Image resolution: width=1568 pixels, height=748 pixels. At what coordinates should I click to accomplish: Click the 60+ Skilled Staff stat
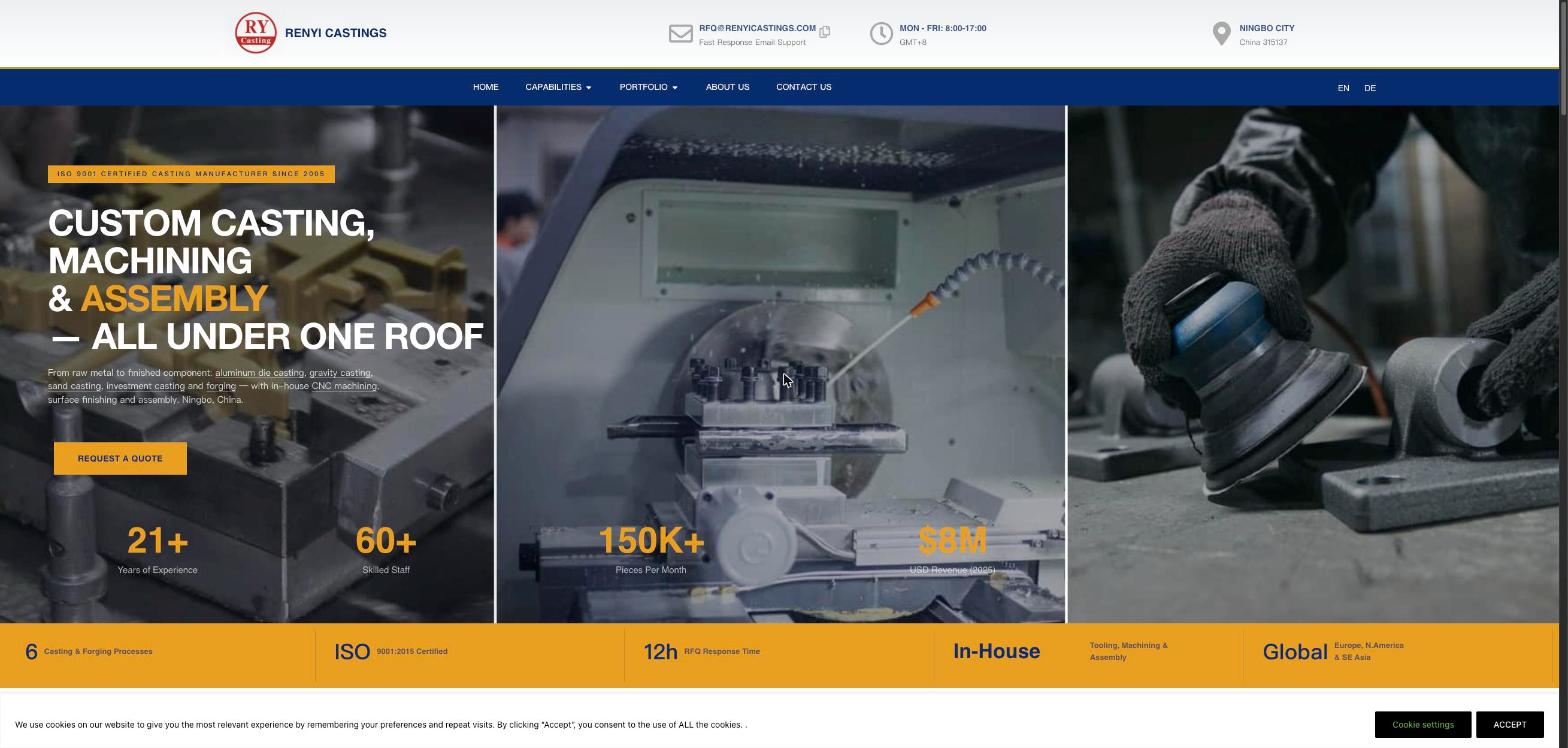(x=386, y=550)
